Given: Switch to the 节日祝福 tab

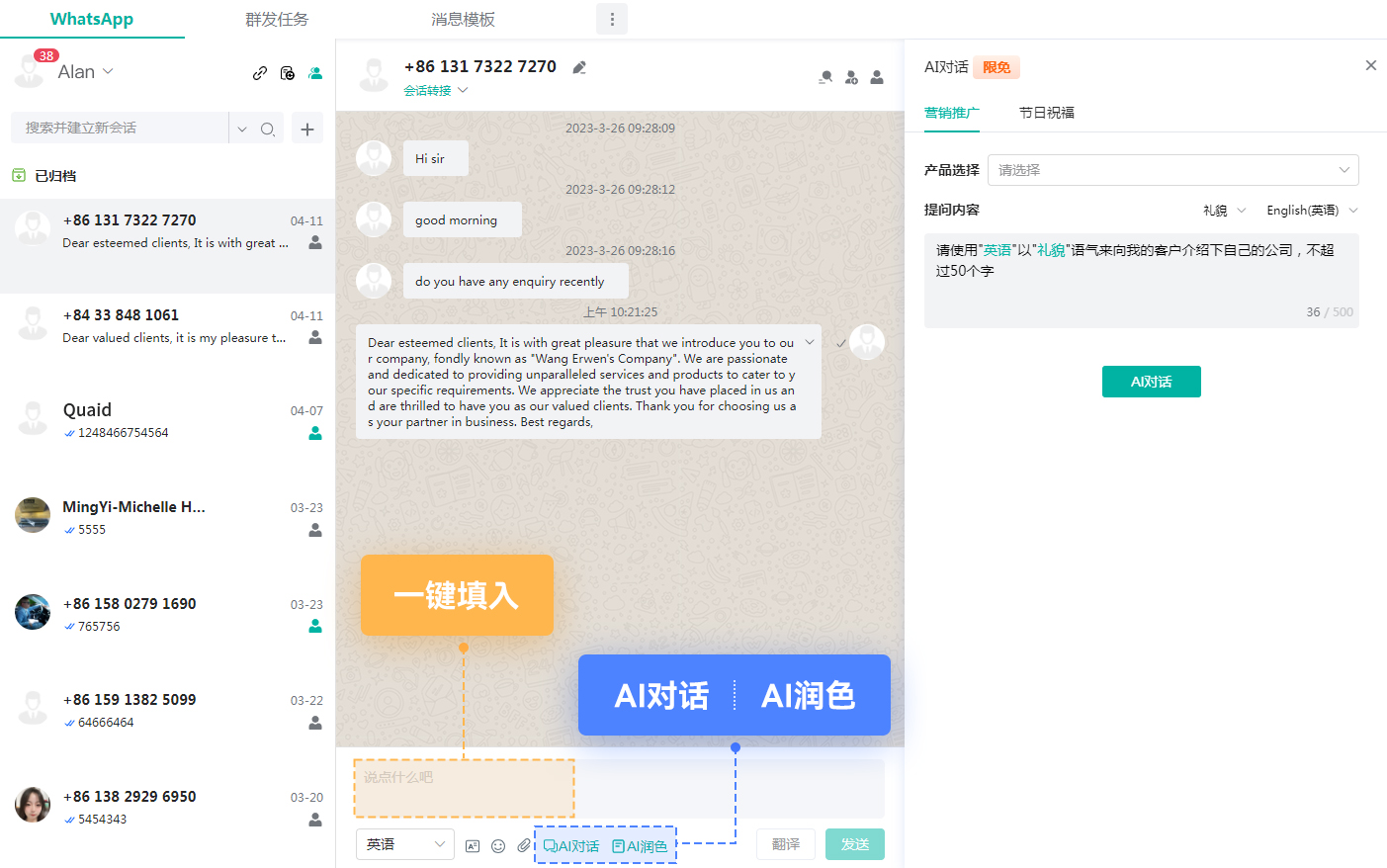Looking at the screenshot, I should click(1047, 113).
